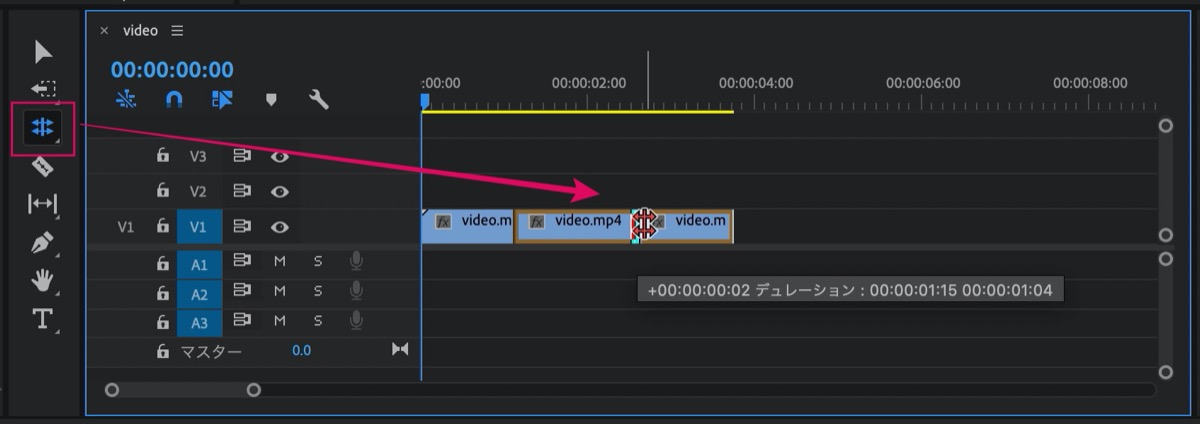
Task: Solo audio track A2
Action: [318, 291]
